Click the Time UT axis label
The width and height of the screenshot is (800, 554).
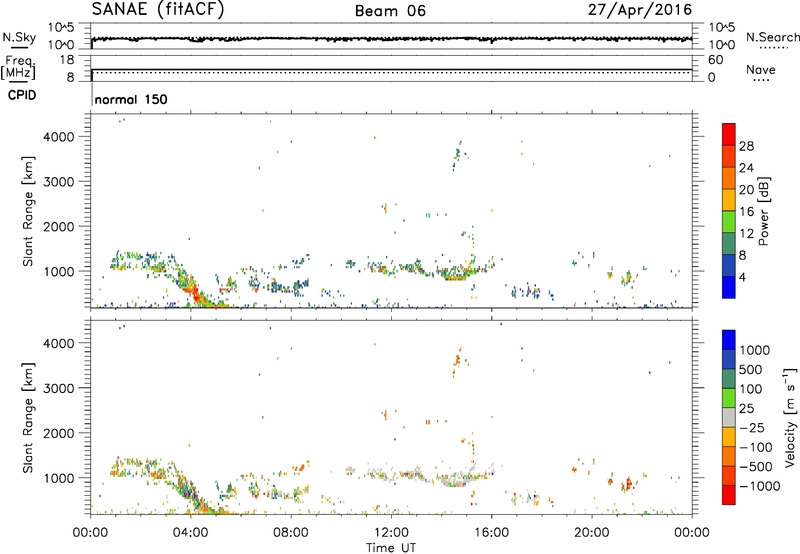(391, 547)
